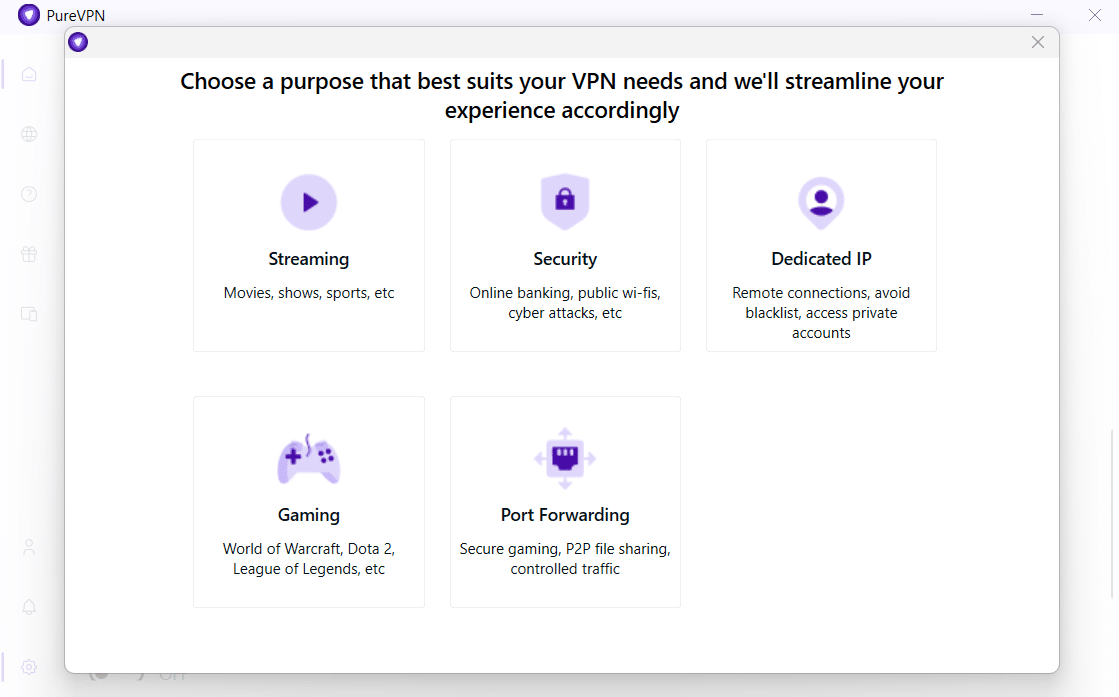The height and width of the screenshot is (697, 1119).
Task: Click the Security shield lock icon
Action: [564, 201]
